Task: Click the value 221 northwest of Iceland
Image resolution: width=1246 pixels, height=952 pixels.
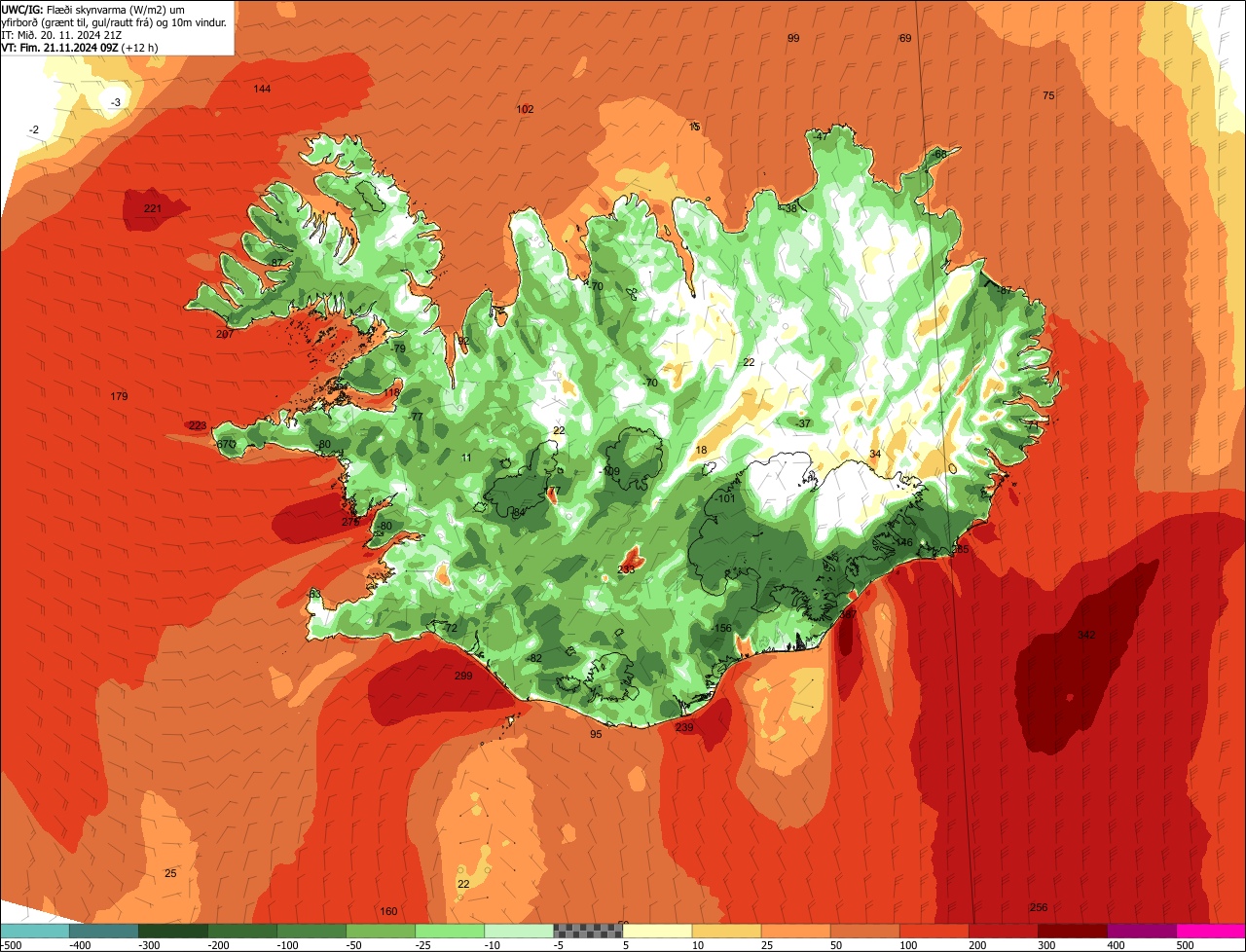Action: (x=153, y=208)
